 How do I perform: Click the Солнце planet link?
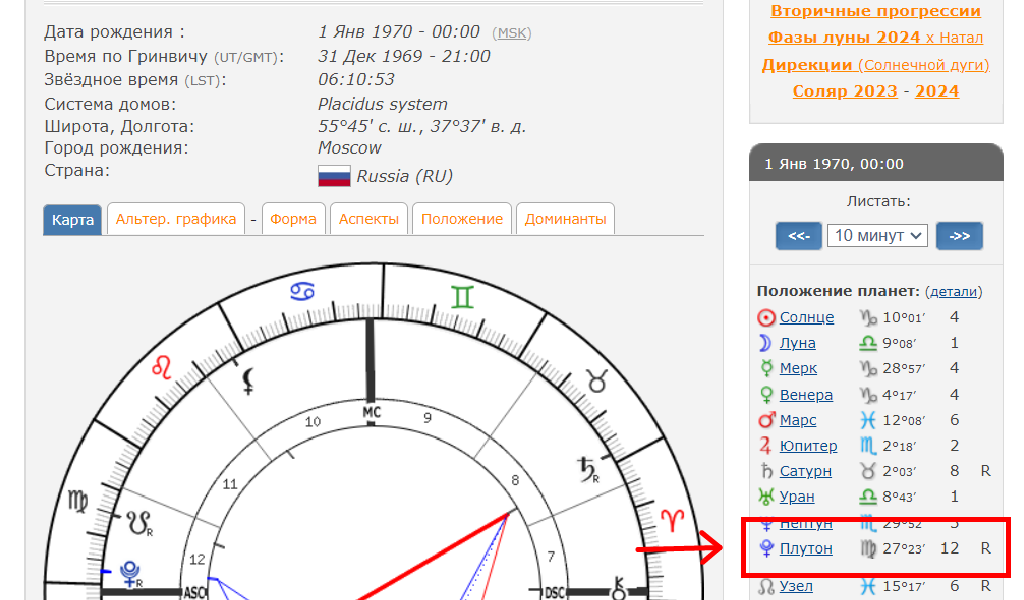pos(807,317)
